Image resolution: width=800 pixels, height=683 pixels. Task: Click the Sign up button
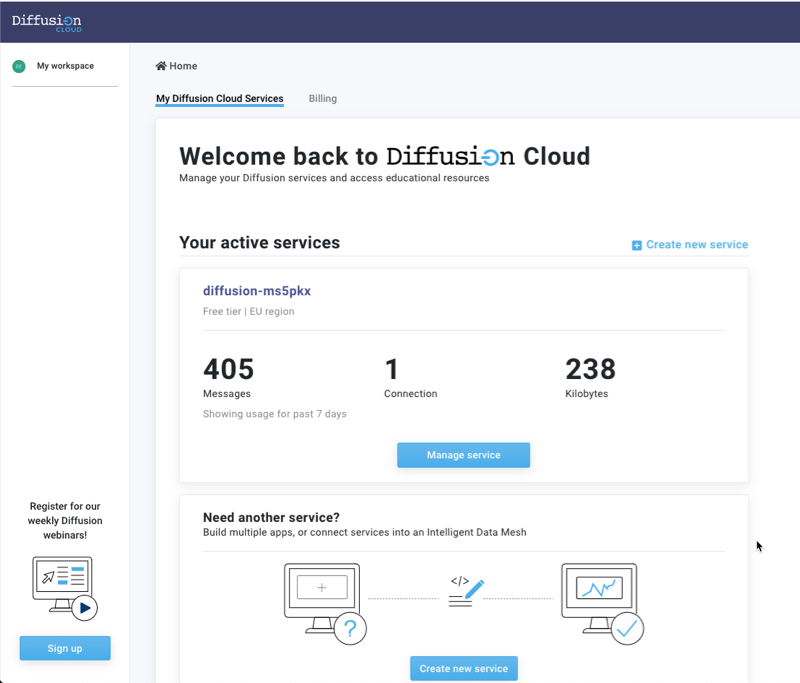click(x=64, y=647)
